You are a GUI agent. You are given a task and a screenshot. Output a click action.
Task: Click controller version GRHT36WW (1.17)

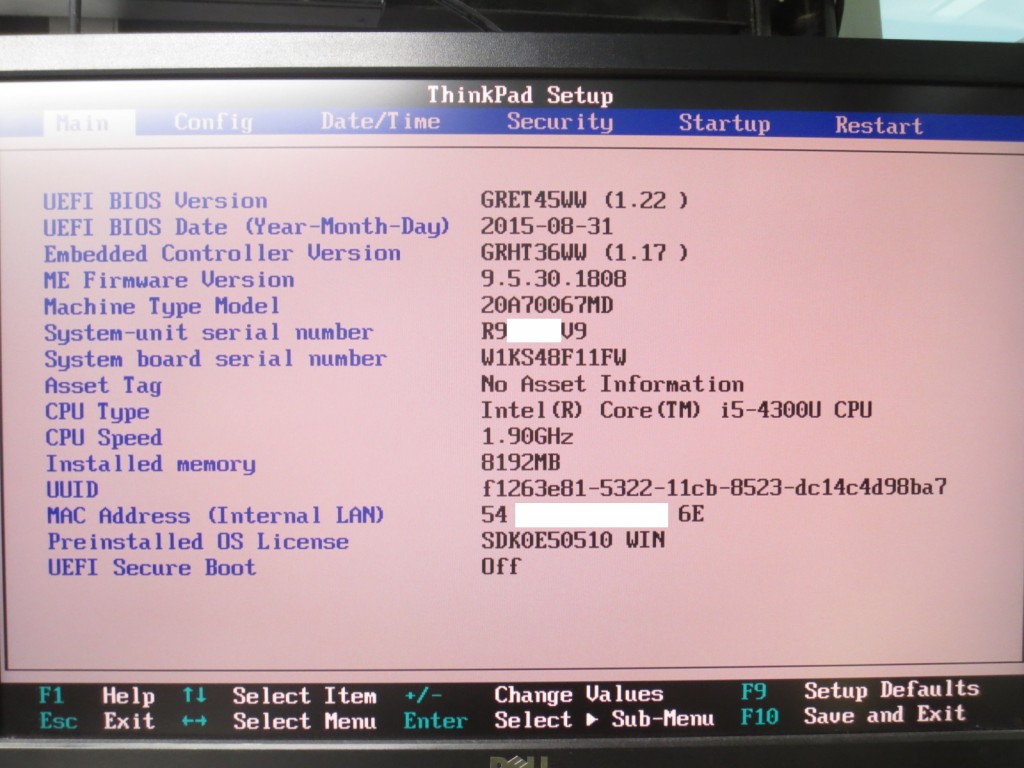(x=584, y=252)
